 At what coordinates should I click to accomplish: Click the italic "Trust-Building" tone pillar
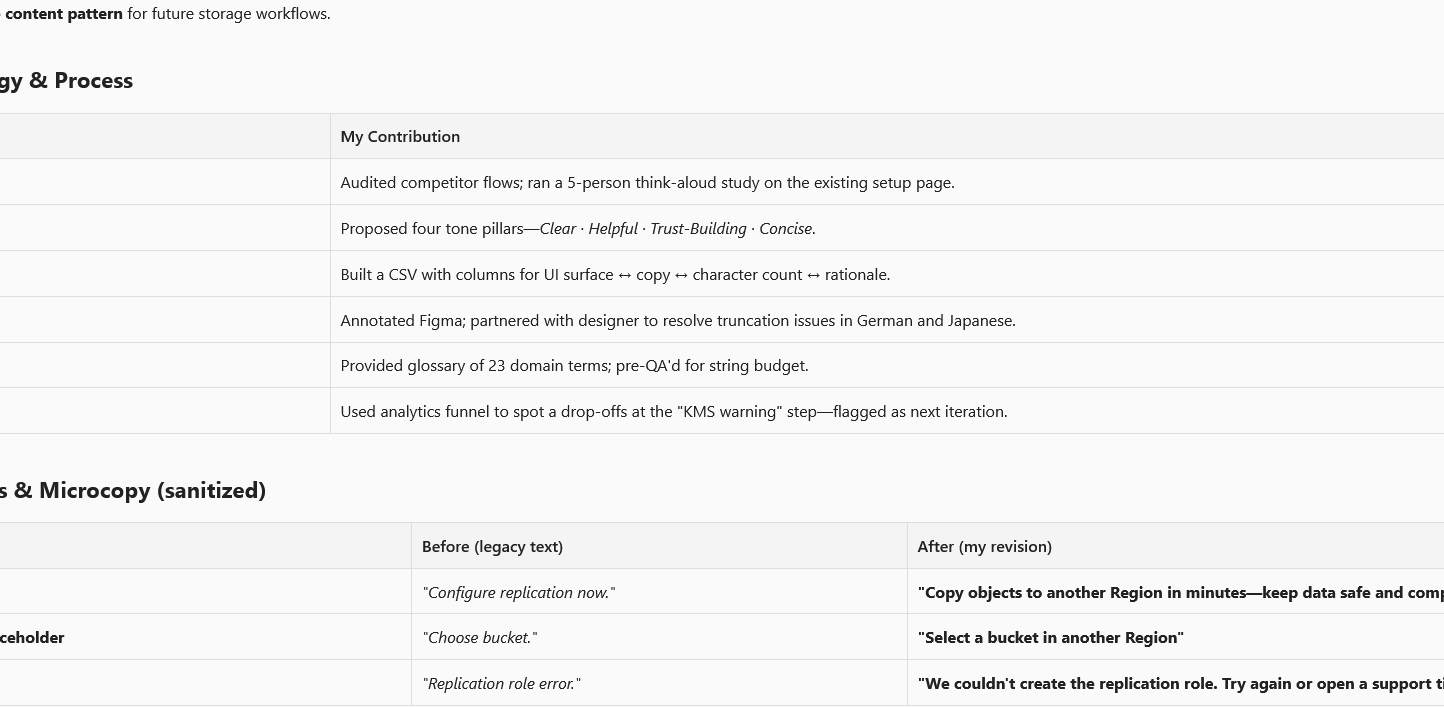point(698,229)
